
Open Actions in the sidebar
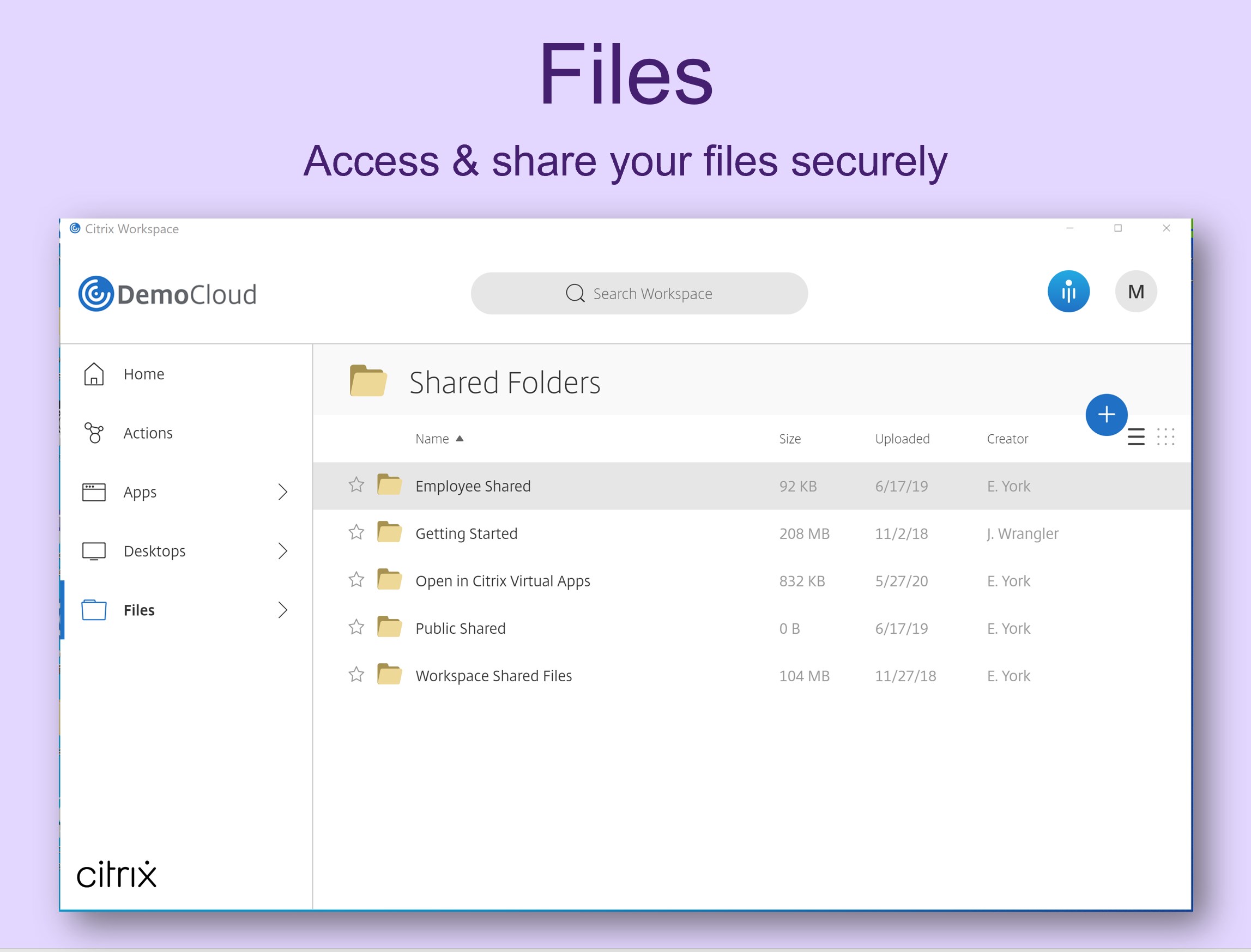[147, 433]
